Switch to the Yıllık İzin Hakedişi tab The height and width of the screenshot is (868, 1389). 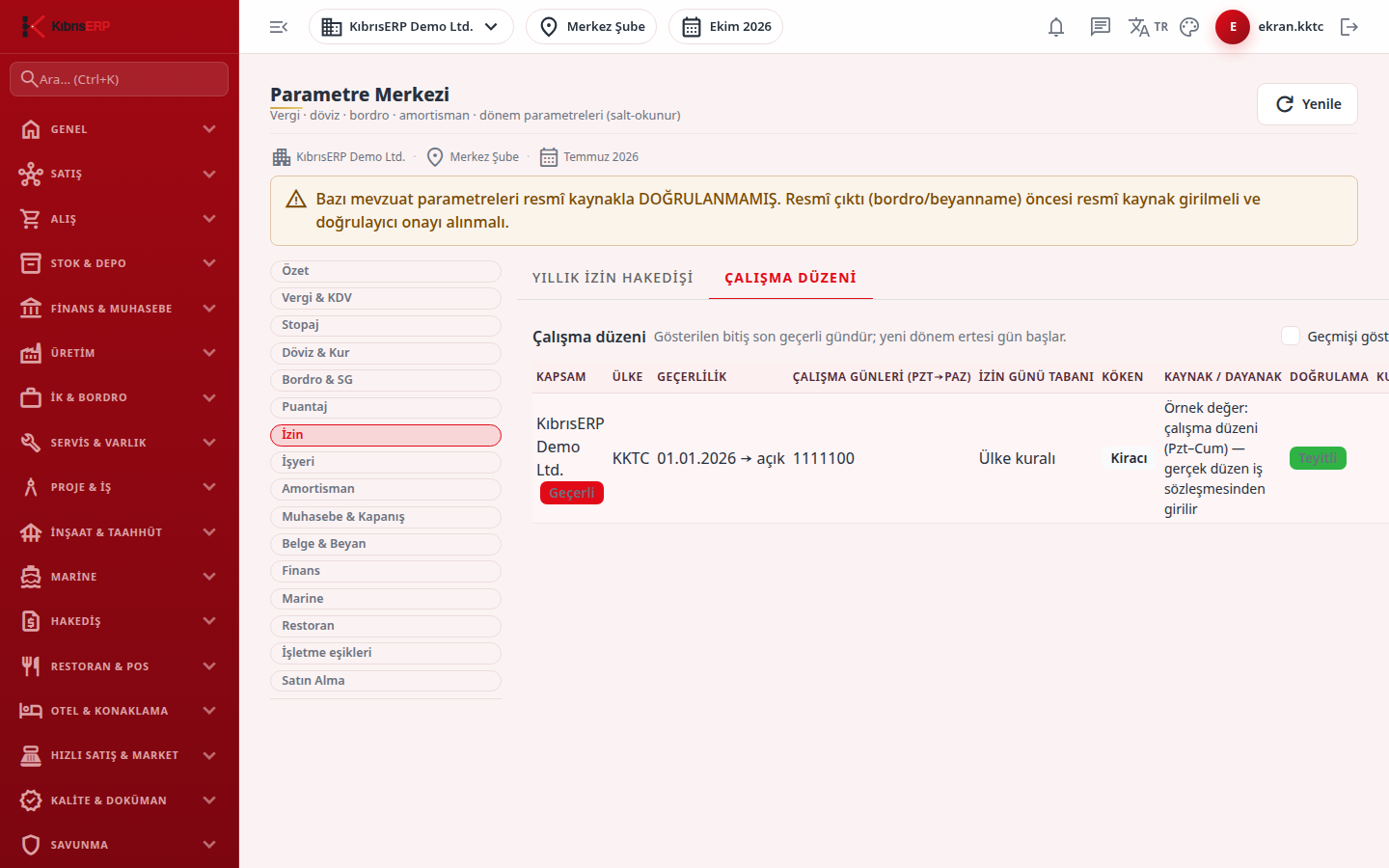click(x=613, y=278)
